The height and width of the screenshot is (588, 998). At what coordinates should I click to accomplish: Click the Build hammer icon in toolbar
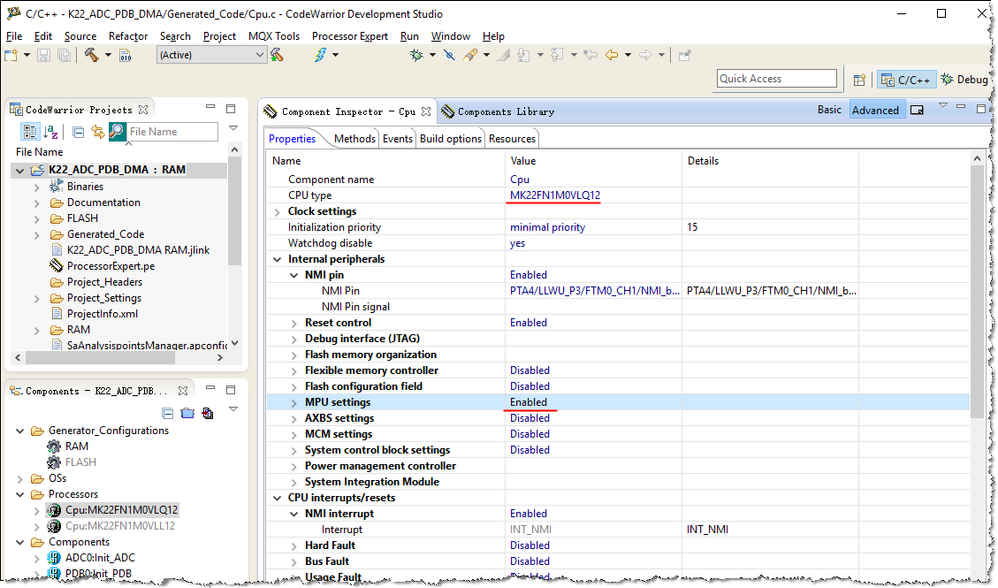[x=92, y=56]
